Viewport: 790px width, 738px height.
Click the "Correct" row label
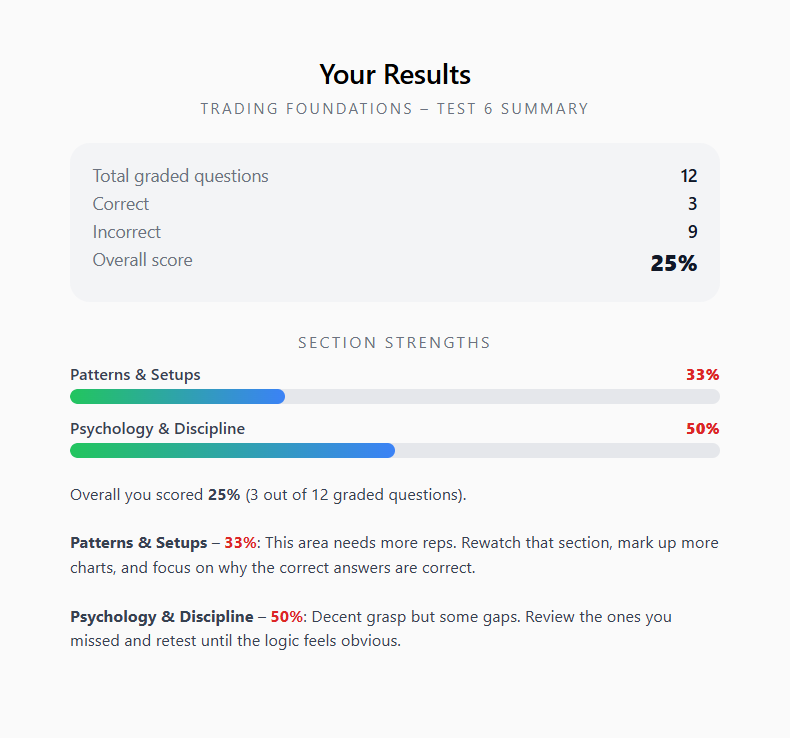[x=121, y=204]
